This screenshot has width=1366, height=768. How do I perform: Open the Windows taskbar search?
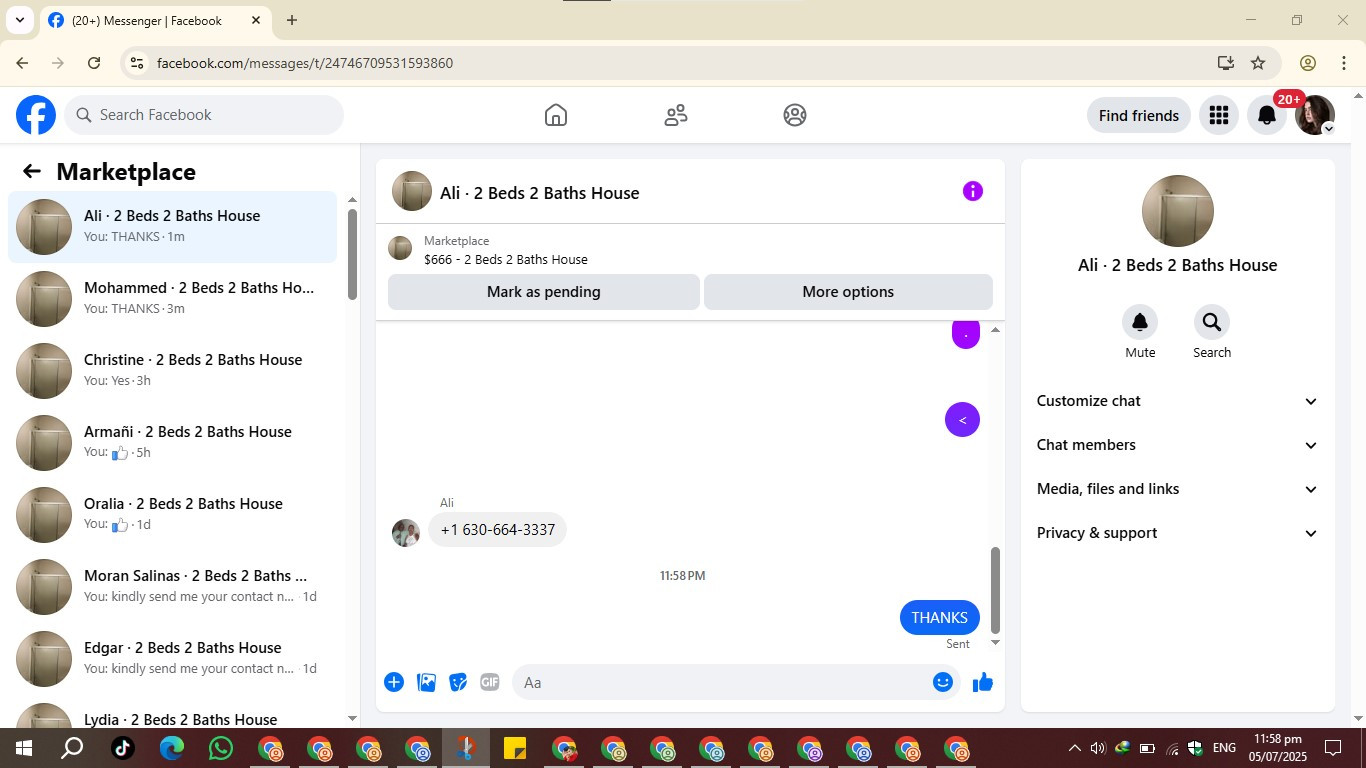(x=72, y=748)
